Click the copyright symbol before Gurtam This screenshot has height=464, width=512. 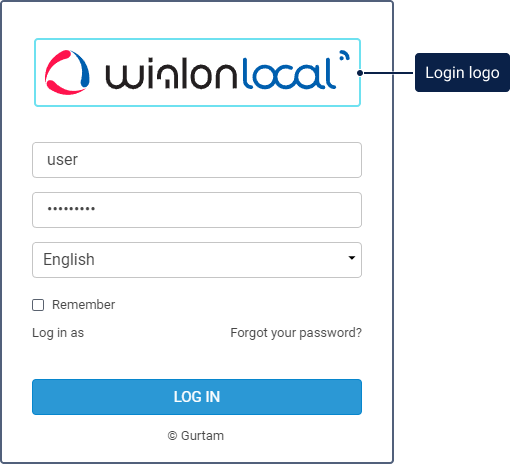(x=172, y=436)
